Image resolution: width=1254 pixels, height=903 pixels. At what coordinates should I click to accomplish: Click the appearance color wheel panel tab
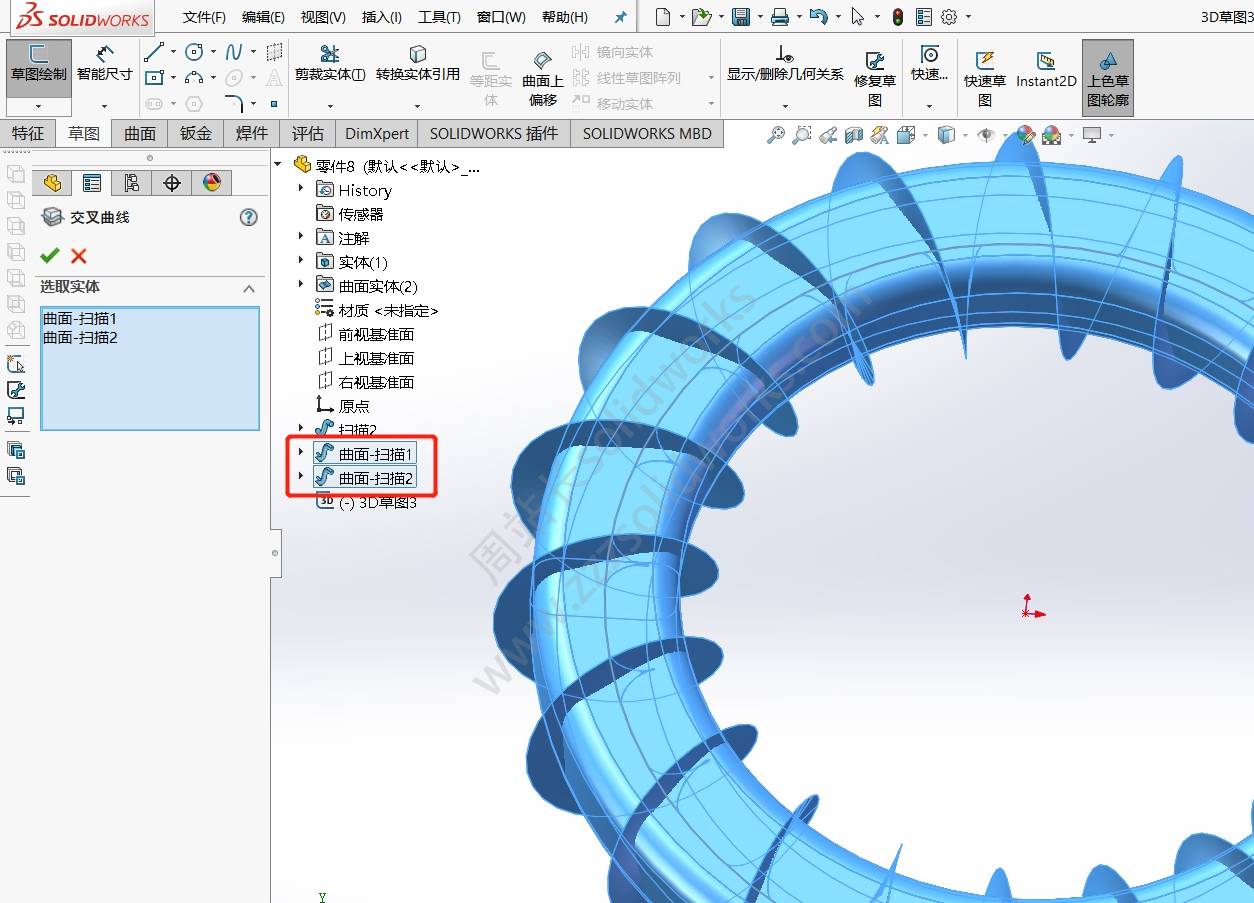tap(211, 182)
